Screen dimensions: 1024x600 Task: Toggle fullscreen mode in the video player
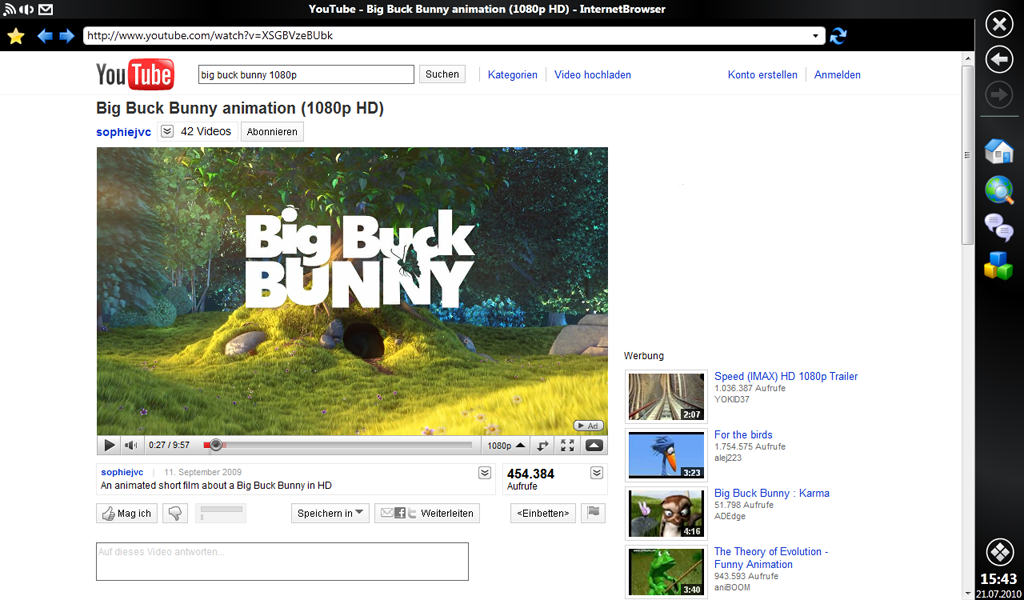[x=567, y=446]
